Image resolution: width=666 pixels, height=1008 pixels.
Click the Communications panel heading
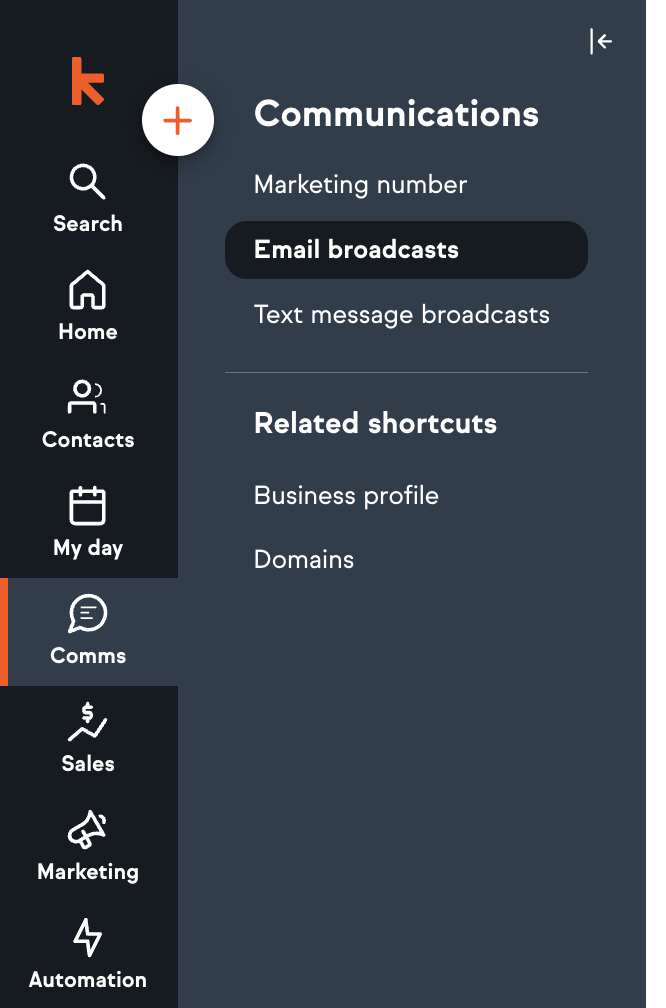pos(396,114)
